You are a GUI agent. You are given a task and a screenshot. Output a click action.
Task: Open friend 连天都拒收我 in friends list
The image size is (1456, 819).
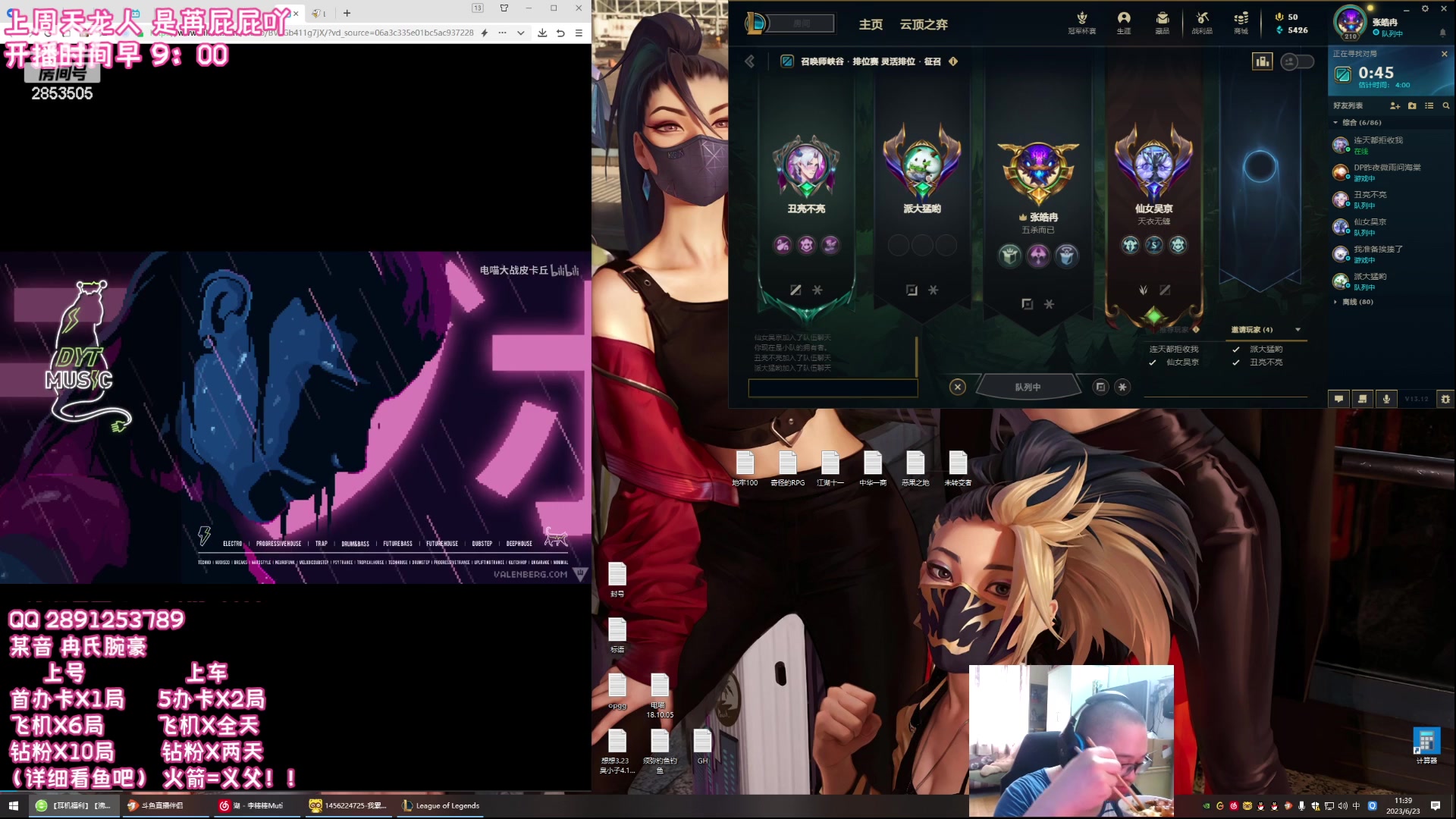pyautogui.click(x=1392, y=145)
